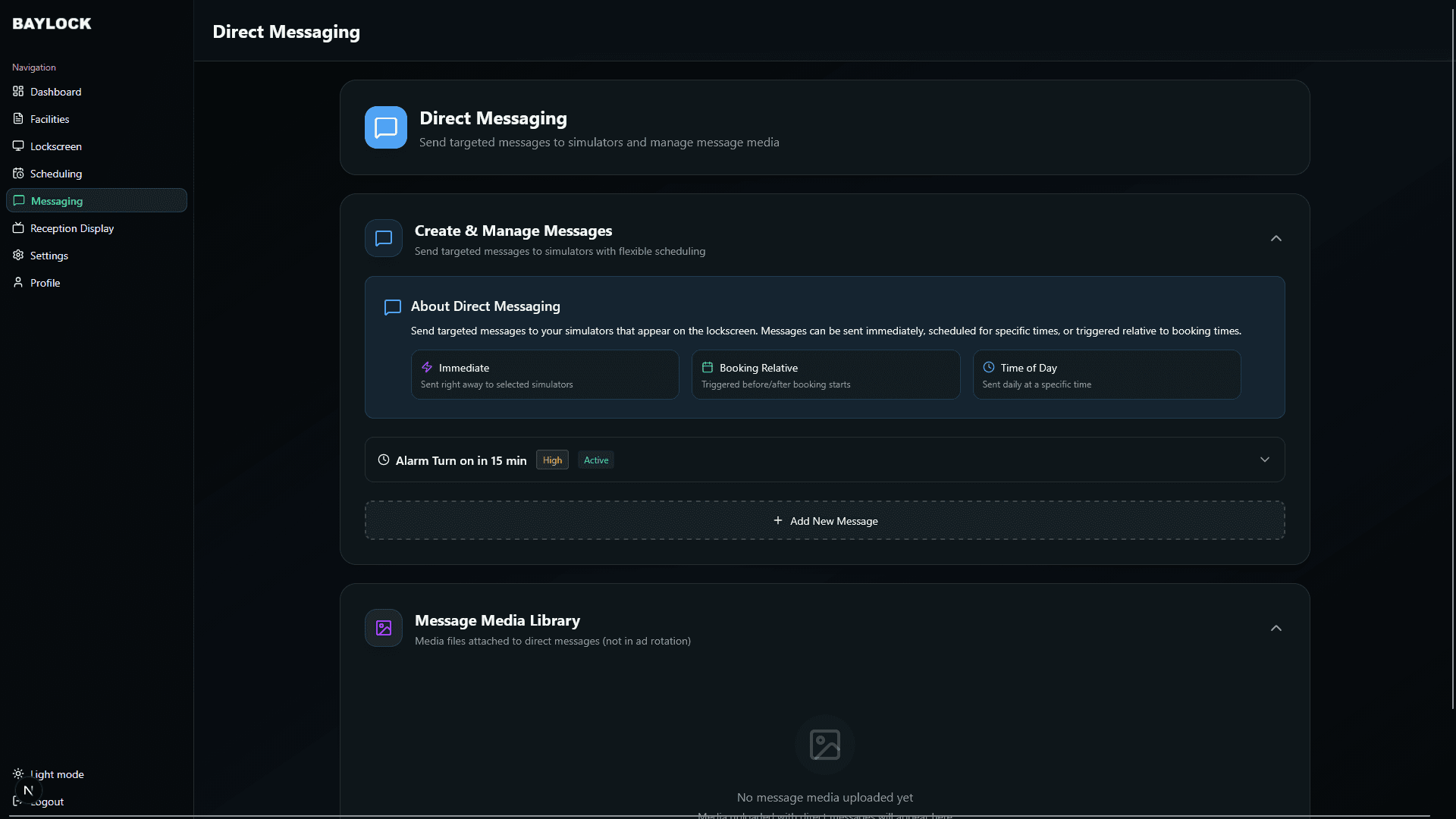This screenshot has height=819, width=1456.
Task: Click the Scheduling calendar-clock icon
Action: tap(18, 174)
